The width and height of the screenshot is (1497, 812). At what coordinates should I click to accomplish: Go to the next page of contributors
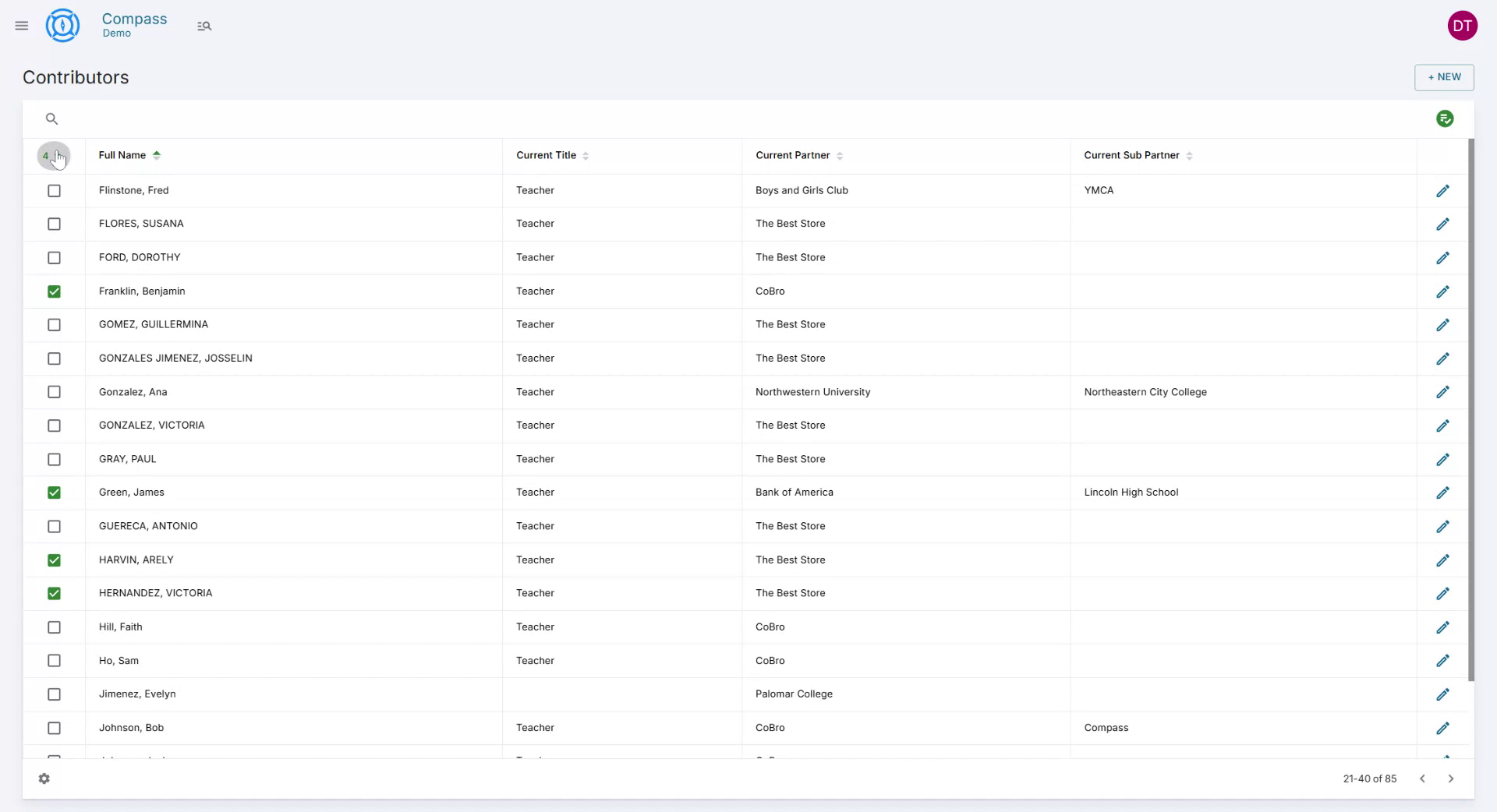click(x=1451, y=778)
